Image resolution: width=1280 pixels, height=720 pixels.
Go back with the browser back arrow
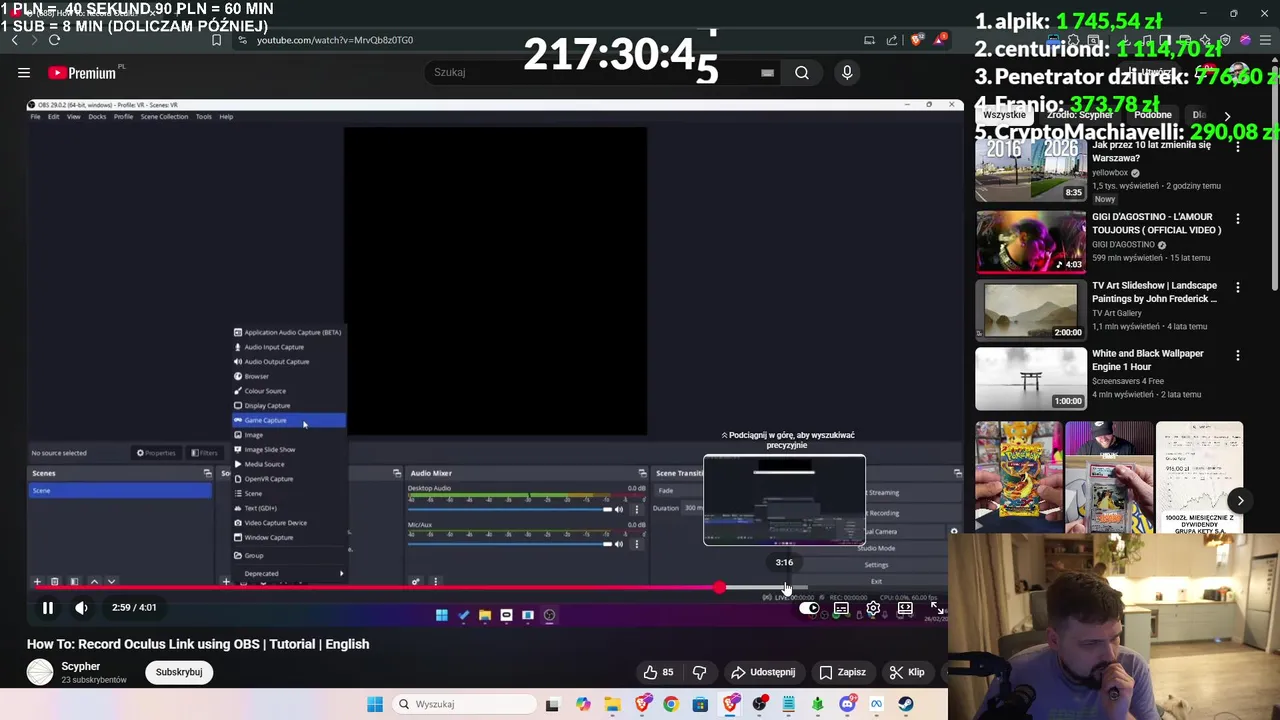pos(14,40)
